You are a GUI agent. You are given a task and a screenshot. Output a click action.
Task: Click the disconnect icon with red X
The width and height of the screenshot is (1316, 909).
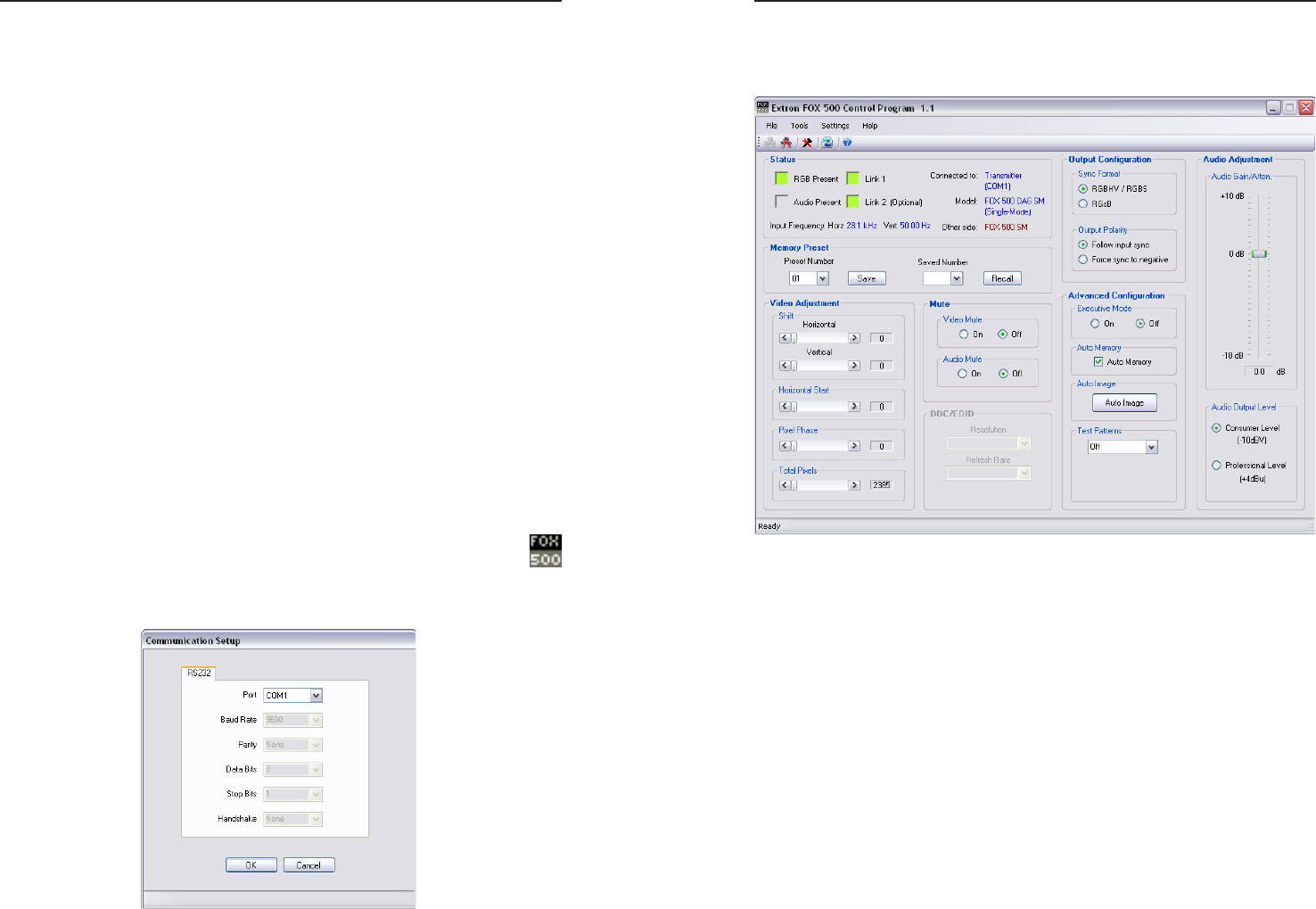pyautogui.click(x=785, y=143)
